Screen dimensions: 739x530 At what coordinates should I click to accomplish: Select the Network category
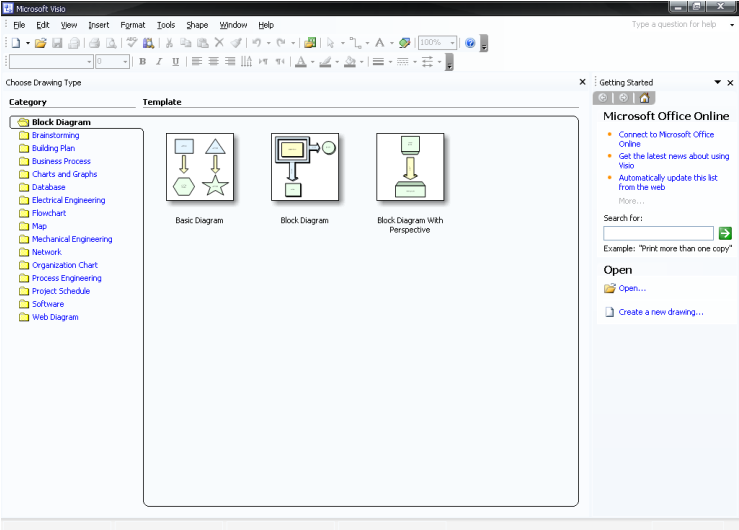click(x=47, y=252)
